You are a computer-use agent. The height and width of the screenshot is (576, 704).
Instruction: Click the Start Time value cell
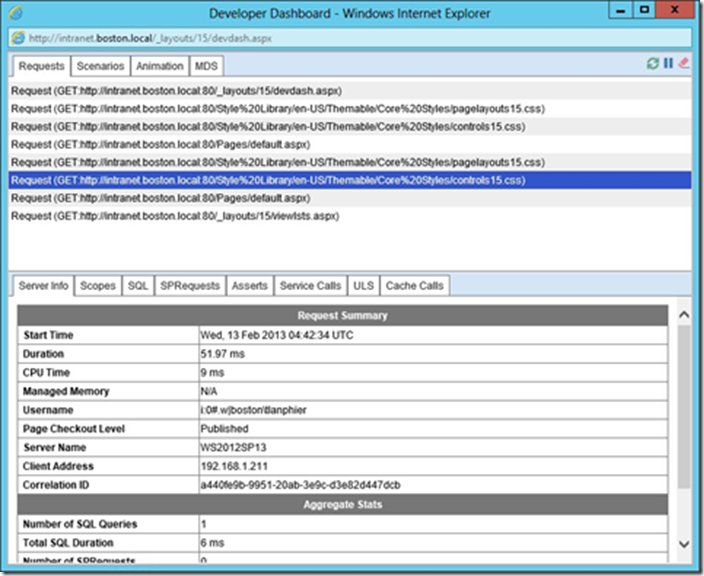(433, 335)
